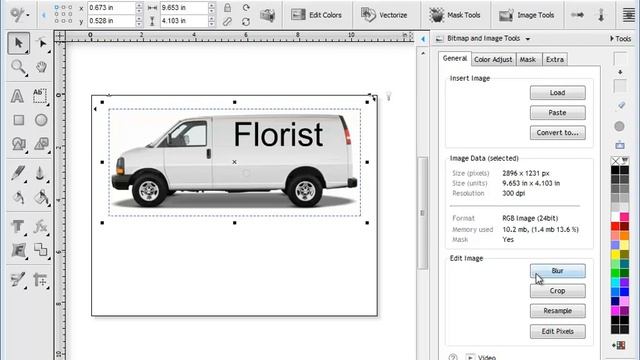The height and width of the screenshot is (360, 640).
Task: Click the canvas vertical scrollbar thumb
Action: 422,213
